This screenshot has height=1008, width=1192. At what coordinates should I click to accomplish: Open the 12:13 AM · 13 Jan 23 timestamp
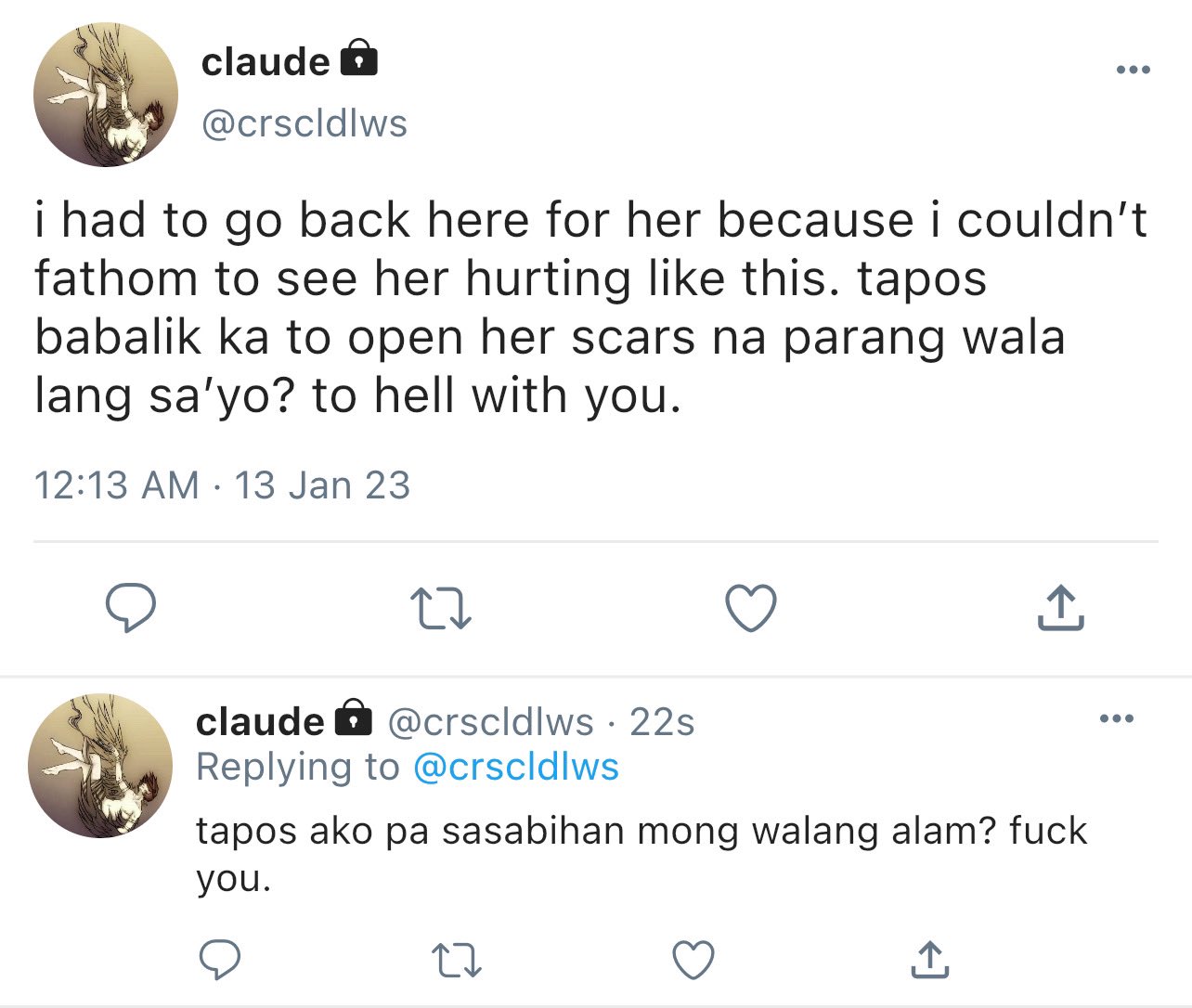(222, 485)
